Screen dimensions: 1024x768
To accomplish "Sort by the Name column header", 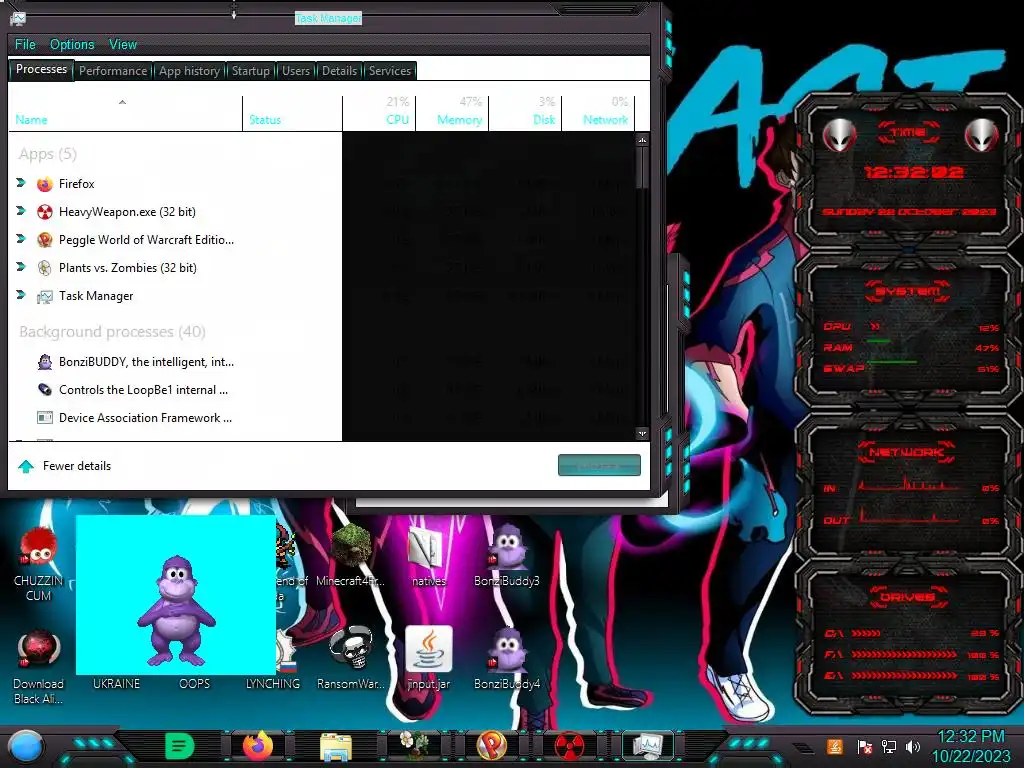I will pos(125,114).
